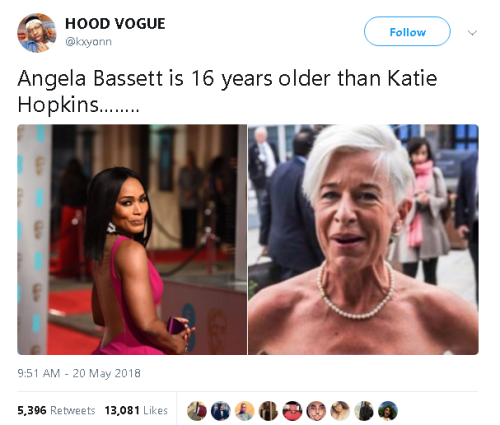The width and height of the screenshot is (500, 425).
Task: Open liker avatar with red shirt
Action: pyautogui.click(x=292, y=411)
